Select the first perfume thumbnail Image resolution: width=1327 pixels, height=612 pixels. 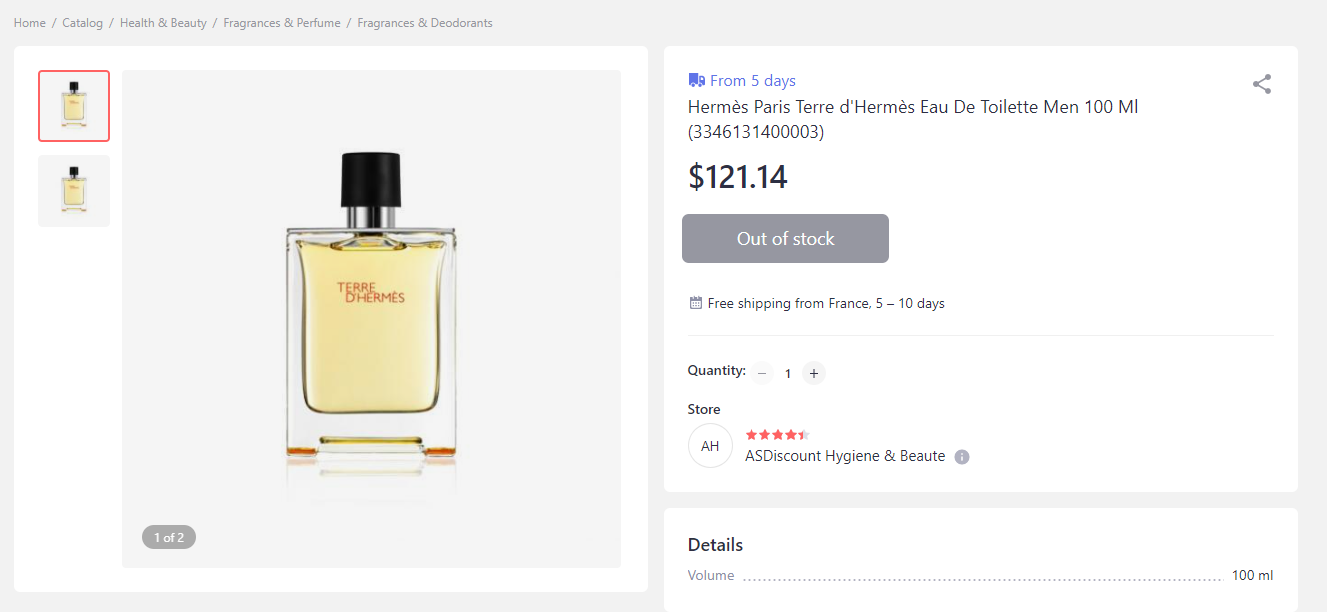point(74,106)
